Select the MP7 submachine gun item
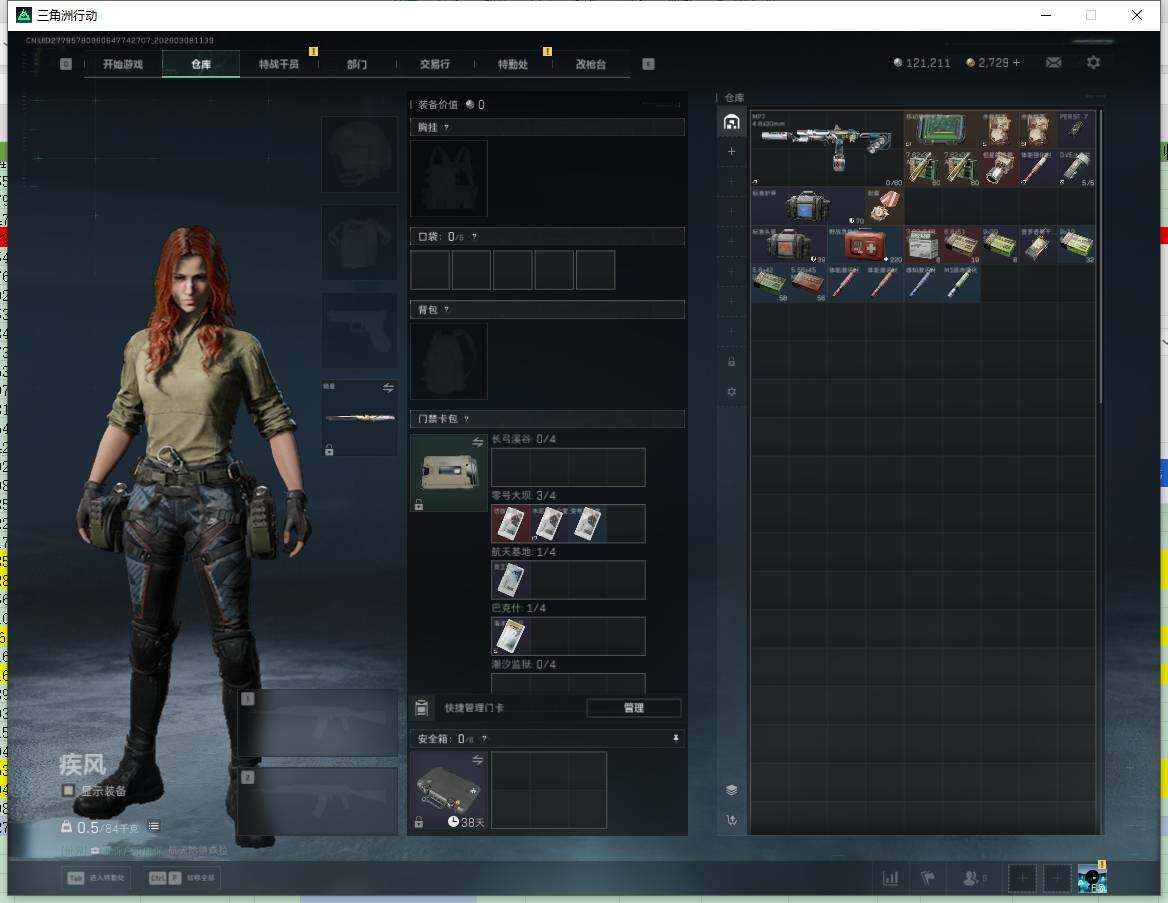The height and width of the screenshot is (903, 1168). click(827, 148)
